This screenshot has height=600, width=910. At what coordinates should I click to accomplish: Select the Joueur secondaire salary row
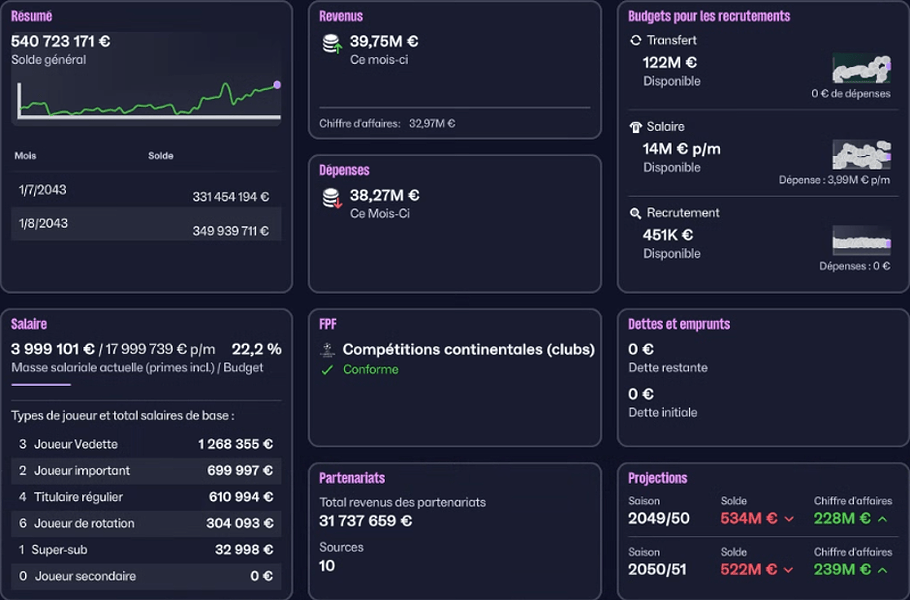[x=146, y=576]
